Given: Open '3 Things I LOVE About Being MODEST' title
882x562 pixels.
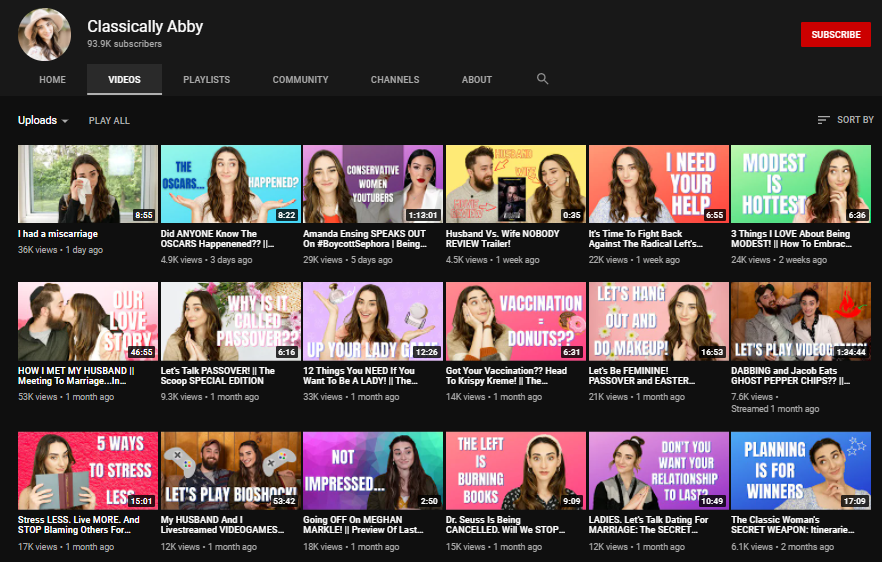Looking at the screenshot, I should pos(791,239).
